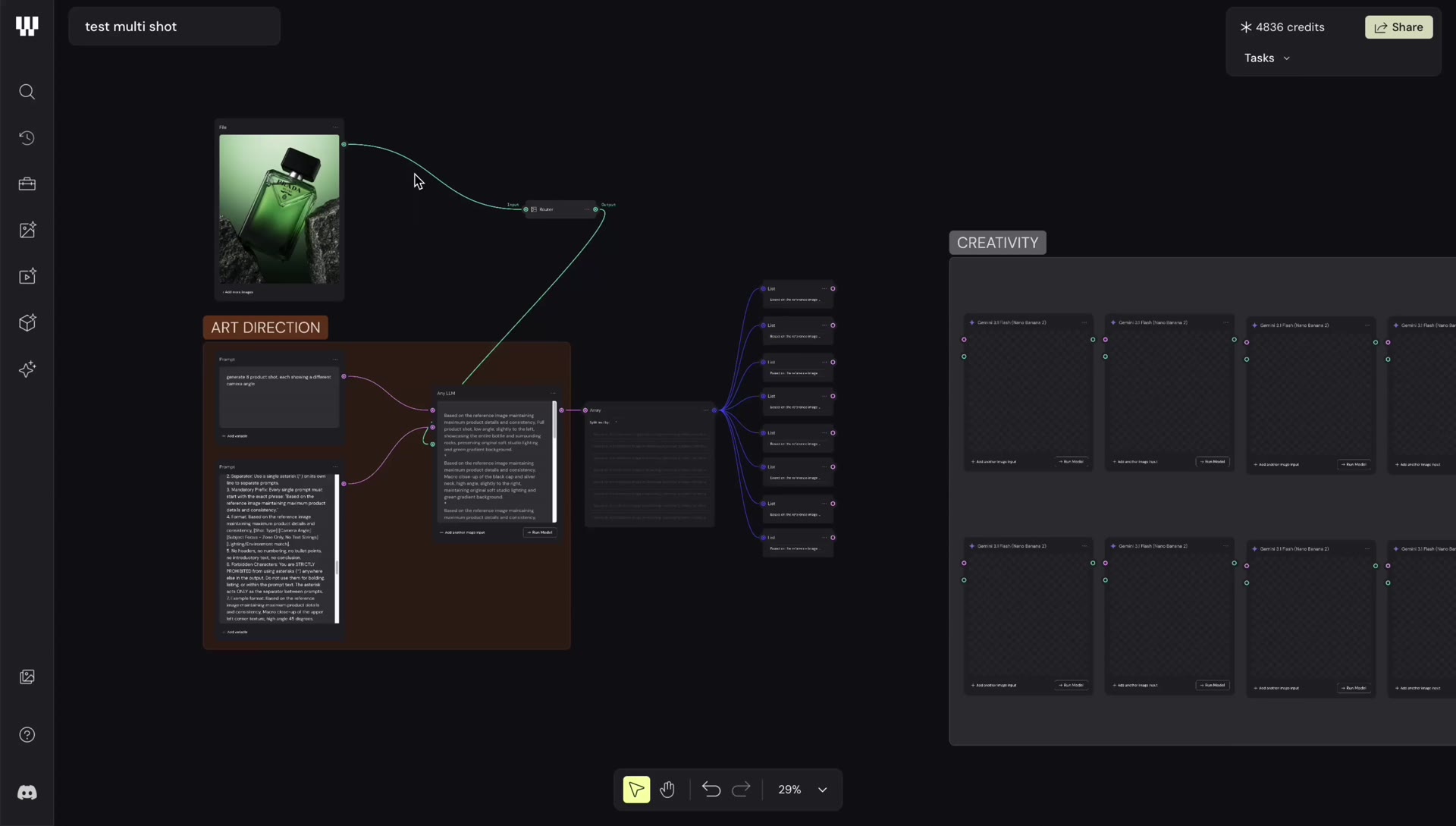
Task: Click the scrollbar of the long system Prompt node
Action: (x=337, y=548)
